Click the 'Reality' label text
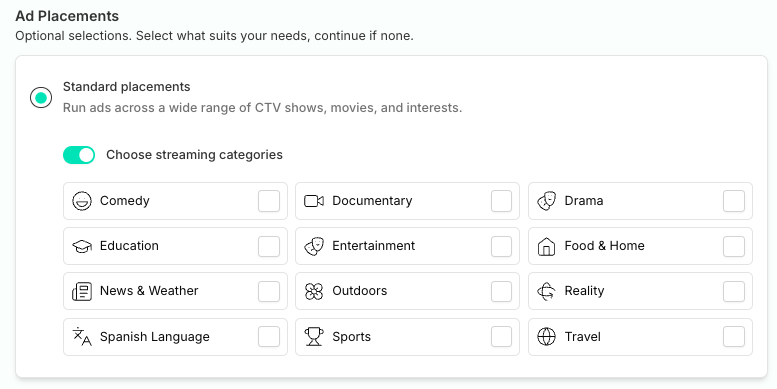Image resolution: width=777 pixels, height=389 pixels. coord(584,291)
